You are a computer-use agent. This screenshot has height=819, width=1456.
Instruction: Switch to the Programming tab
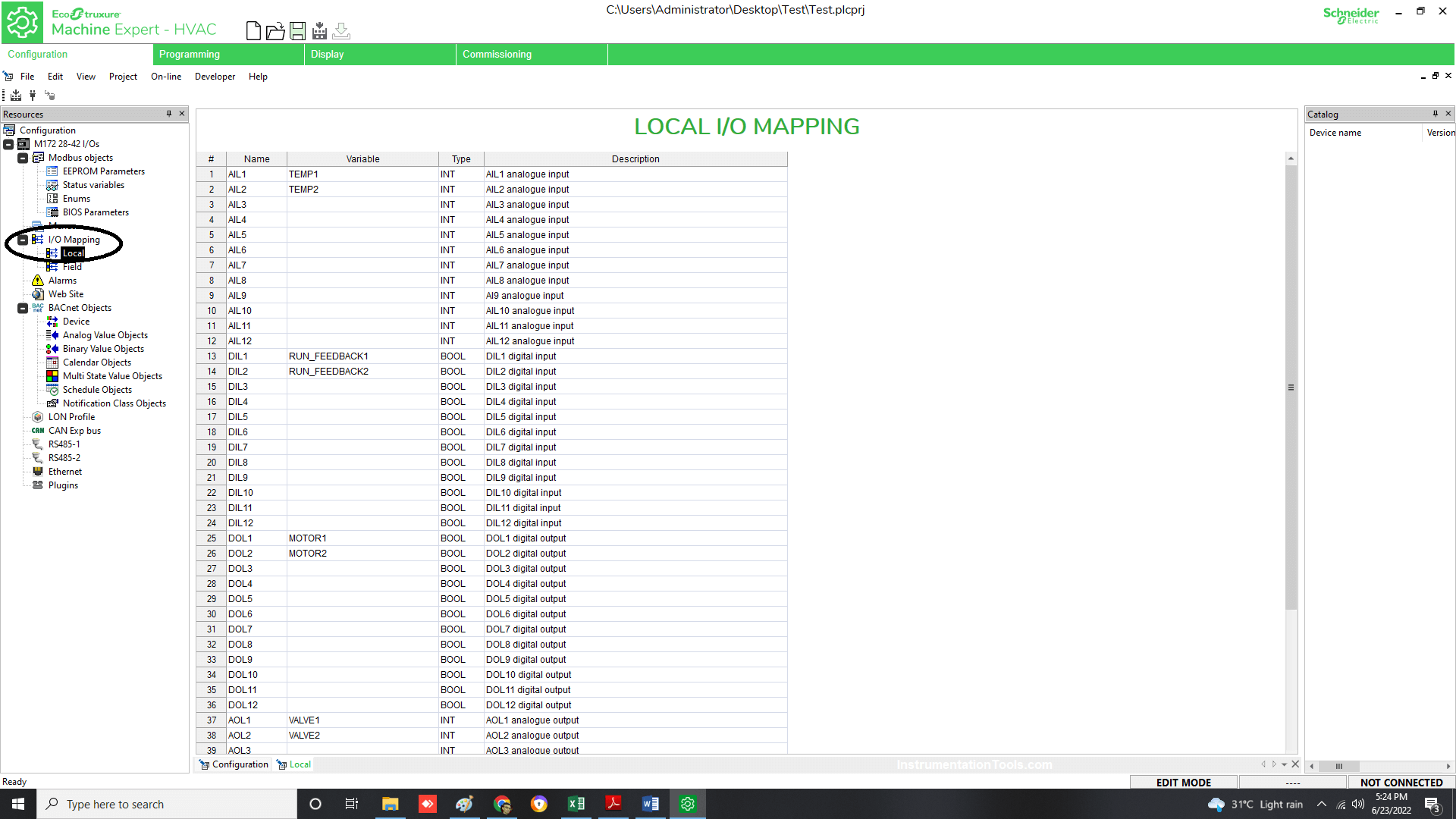(x=228, y=55)
